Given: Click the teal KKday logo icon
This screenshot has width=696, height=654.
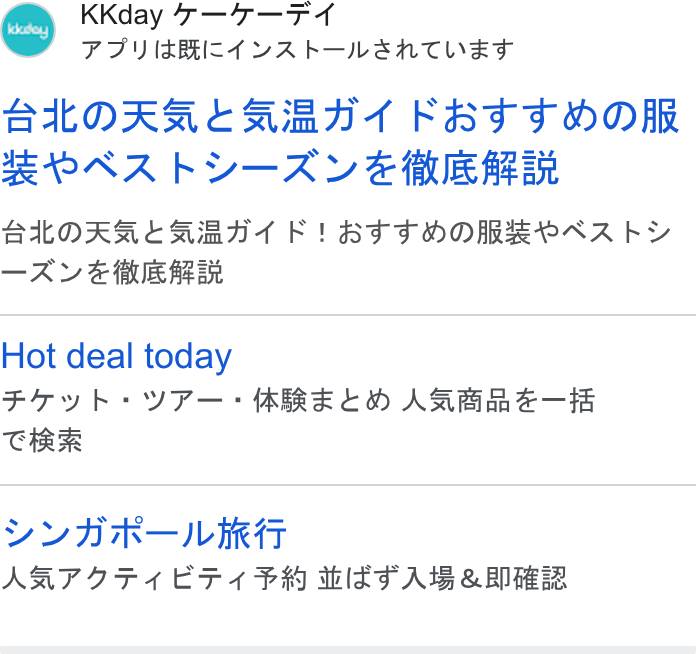Looking at the screenshot, I should [28, 30].
